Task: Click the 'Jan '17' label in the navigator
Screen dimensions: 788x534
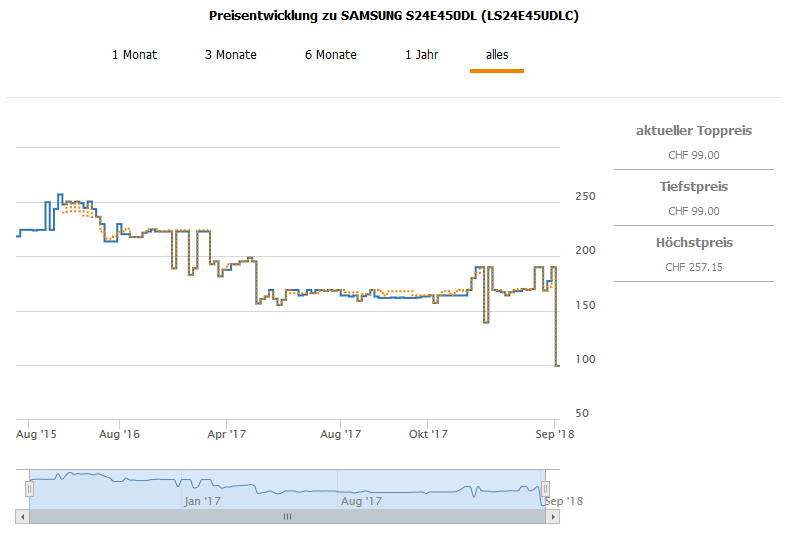Action: [x=202, y=501]
